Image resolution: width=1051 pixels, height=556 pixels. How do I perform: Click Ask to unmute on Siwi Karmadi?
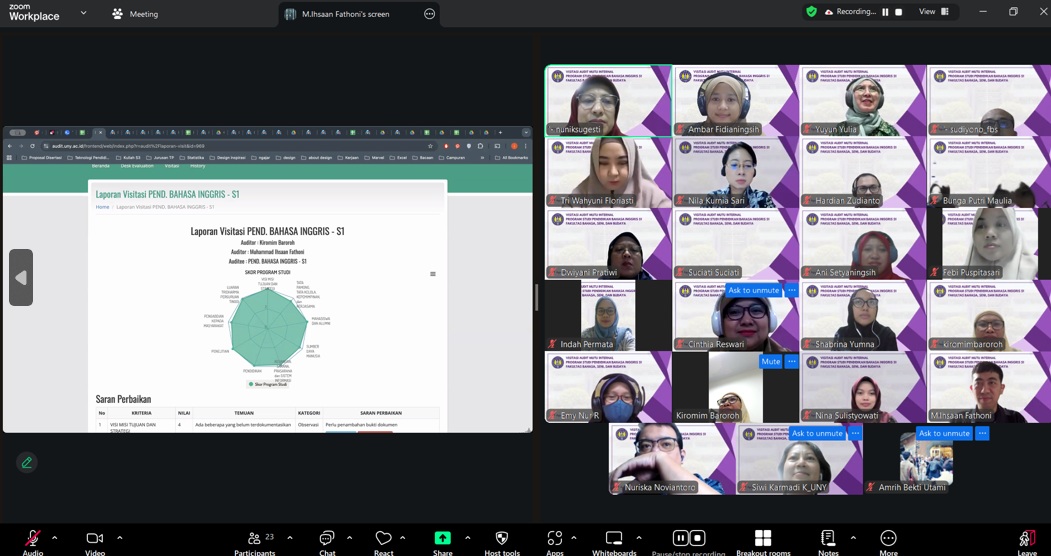pos(817,433)
